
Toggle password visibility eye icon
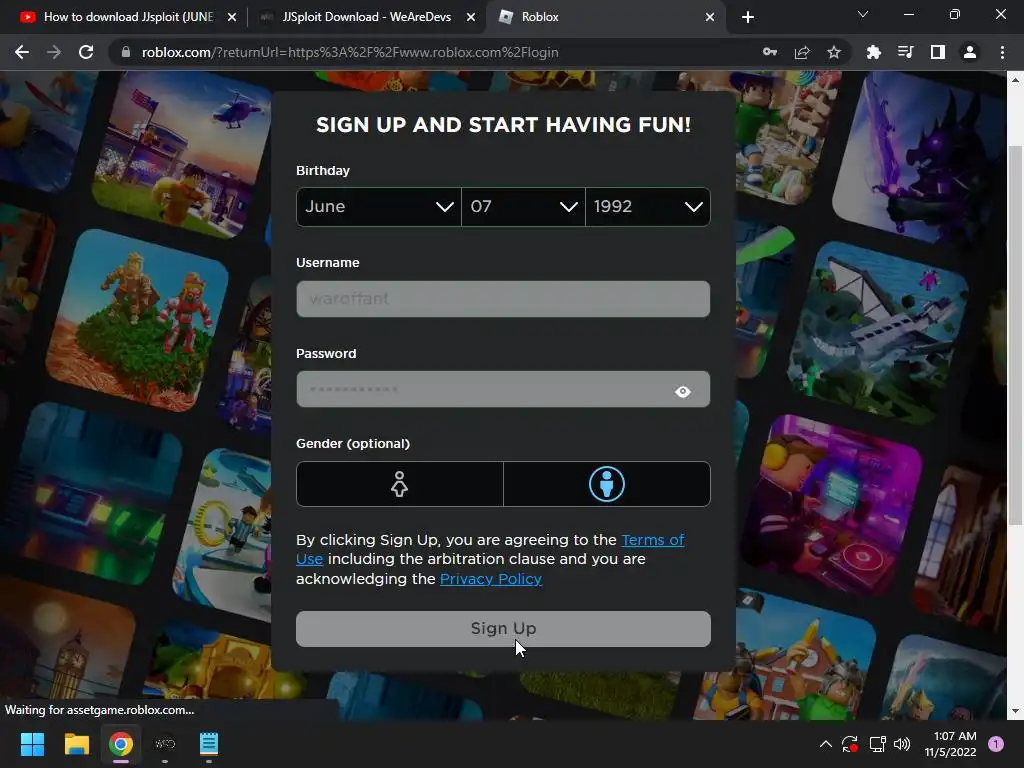[x=682, y=391]
